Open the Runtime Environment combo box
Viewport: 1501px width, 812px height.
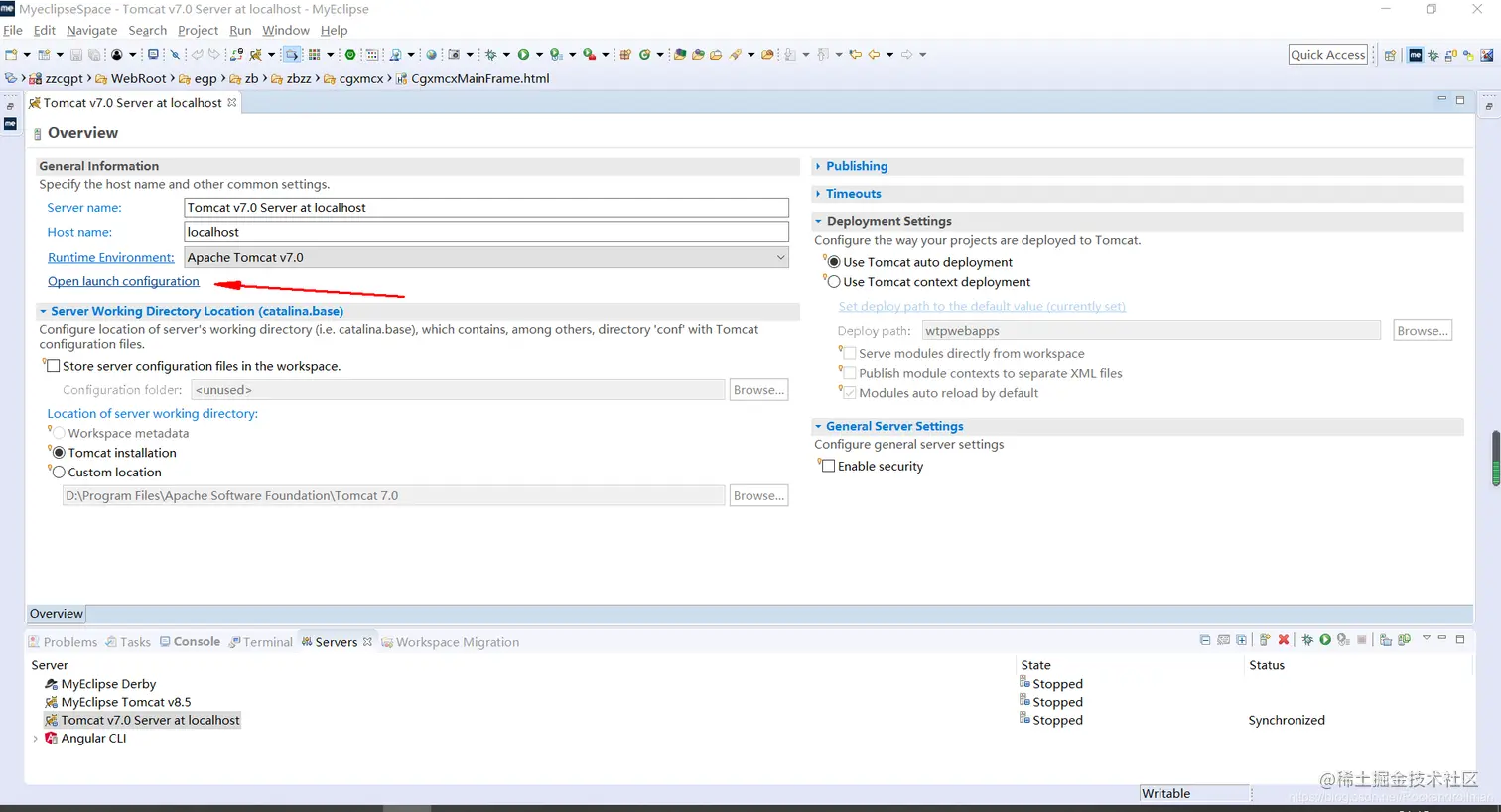click(486, 257)
